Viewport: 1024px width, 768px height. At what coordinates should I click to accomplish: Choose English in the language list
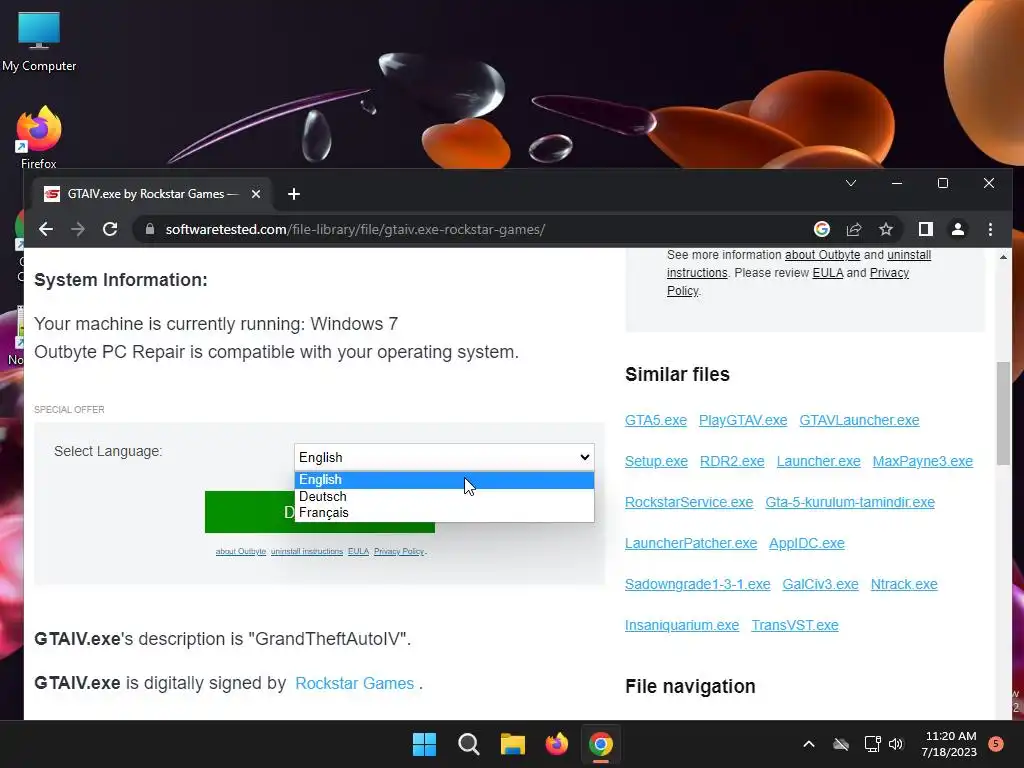click(x=444, y=479)
